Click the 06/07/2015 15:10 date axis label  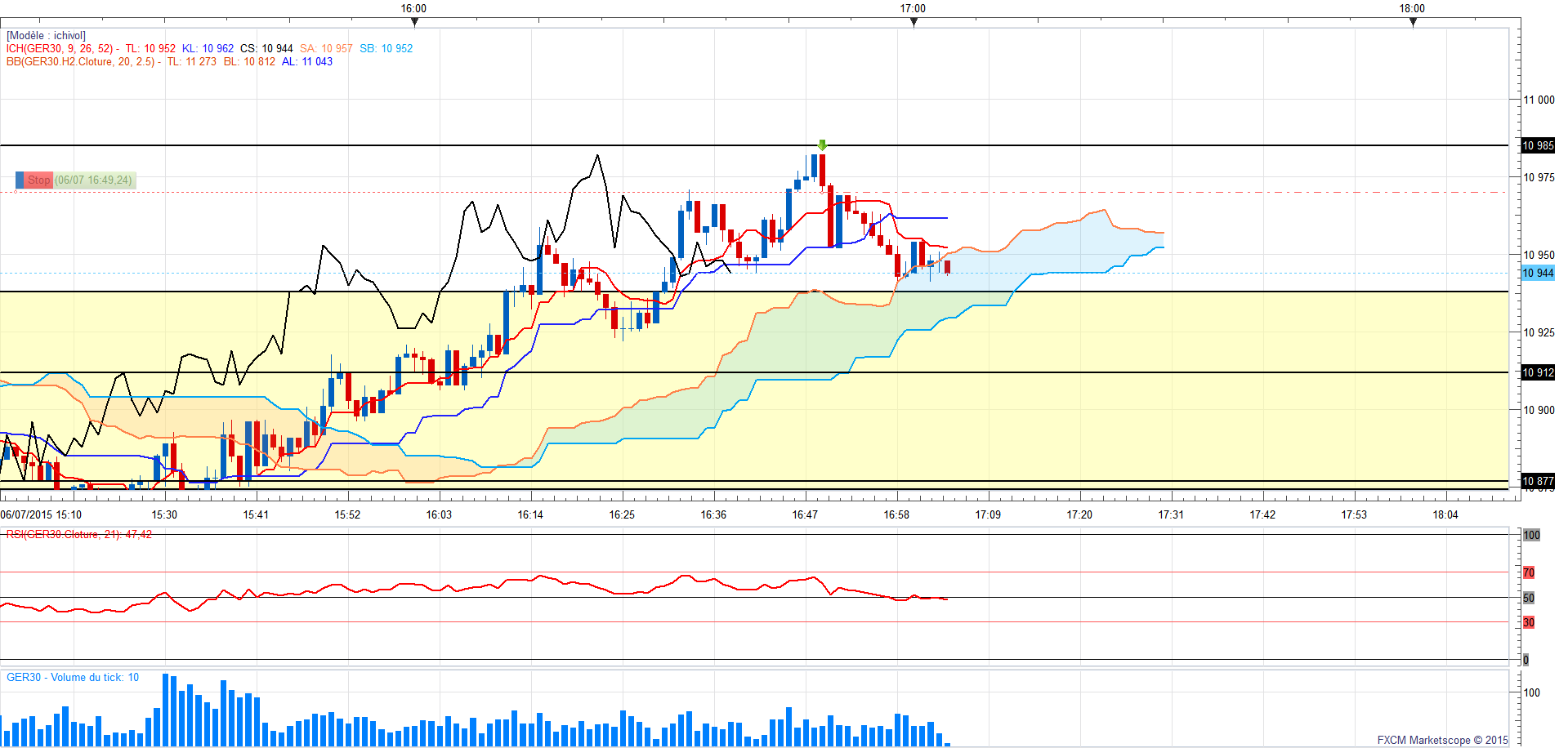point(41,514)
